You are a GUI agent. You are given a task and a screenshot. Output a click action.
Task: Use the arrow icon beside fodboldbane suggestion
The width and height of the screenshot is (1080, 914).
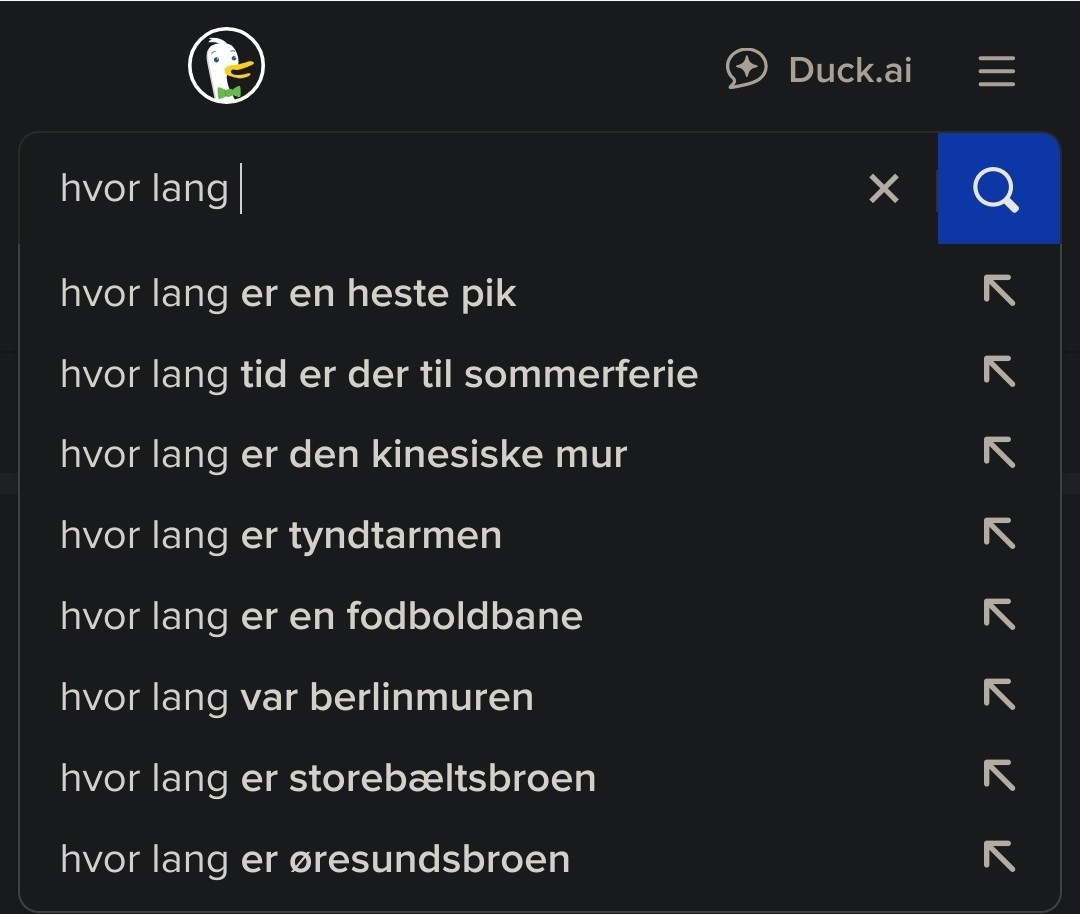[999, 615]
